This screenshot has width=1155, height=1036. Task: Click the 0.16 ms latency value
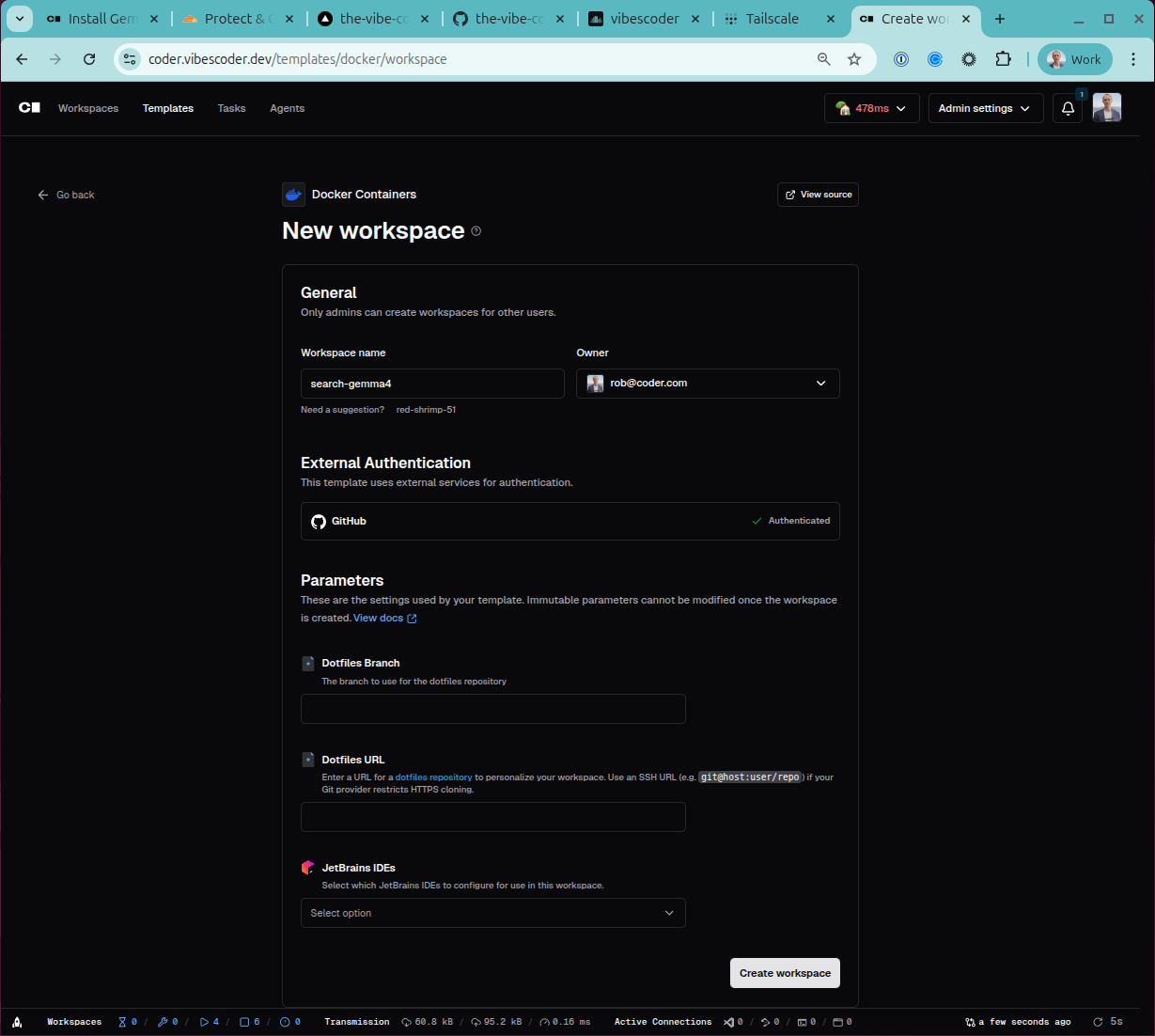tap(571, 1022)
